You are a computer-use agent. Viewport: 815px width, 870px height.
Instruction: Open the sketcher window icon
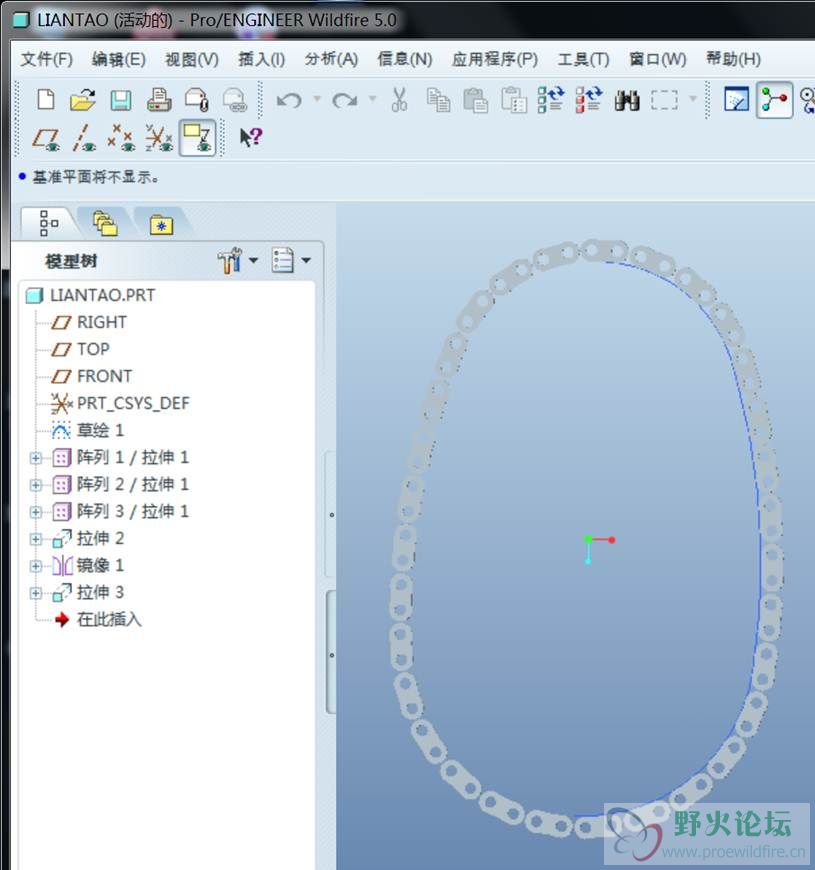click(x=737, y=100)
